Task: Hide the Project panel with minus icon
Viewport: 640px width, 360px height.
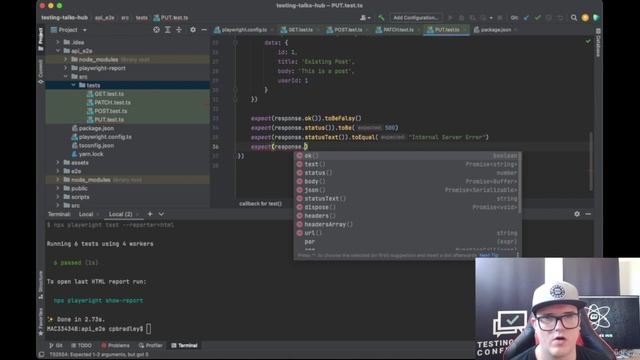Action: coord(204,30)
